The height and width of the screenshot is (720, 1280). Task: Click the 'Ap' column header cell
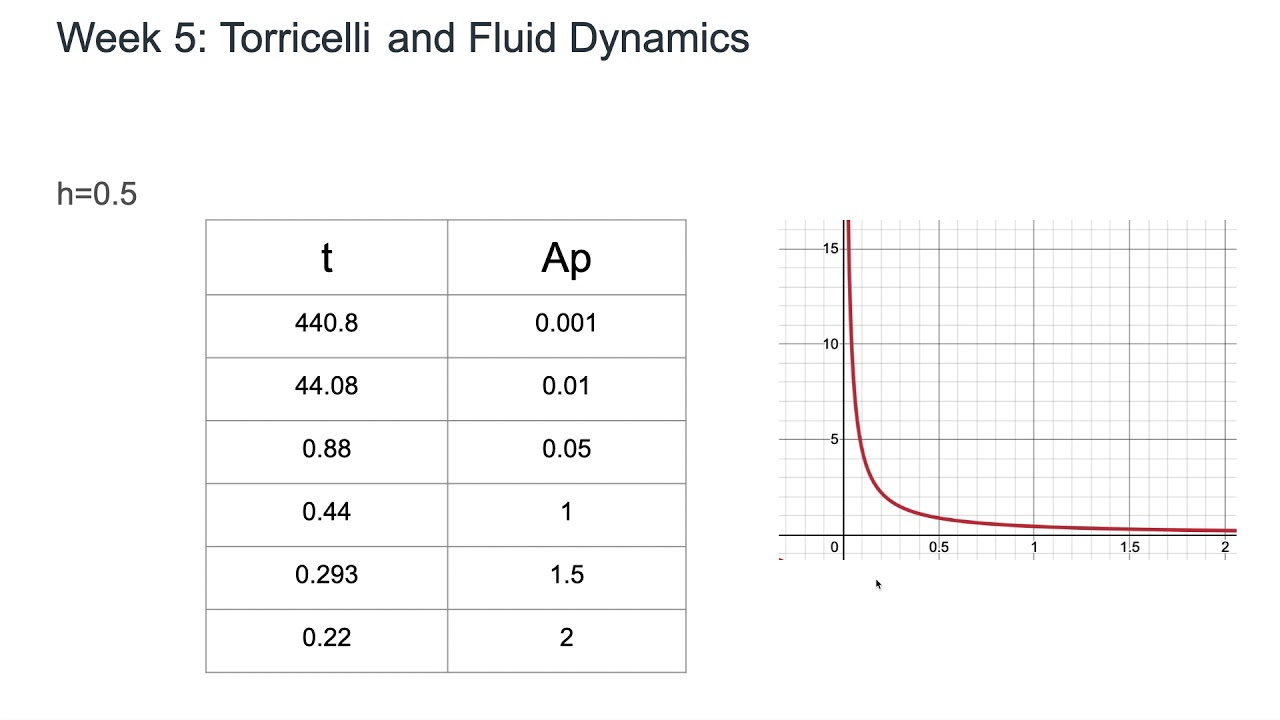click(x=566, y=258)
